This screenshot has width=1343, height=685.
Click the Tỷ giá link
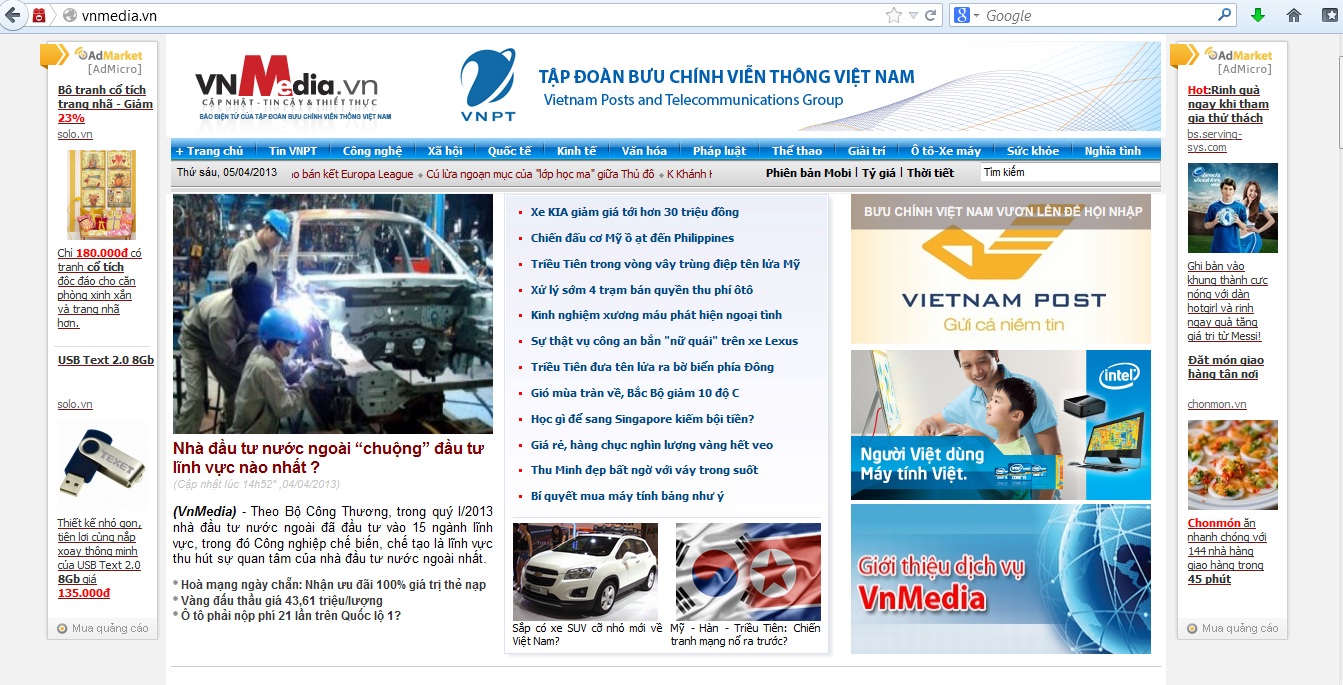pyautogui.click(x=879, y=173)
